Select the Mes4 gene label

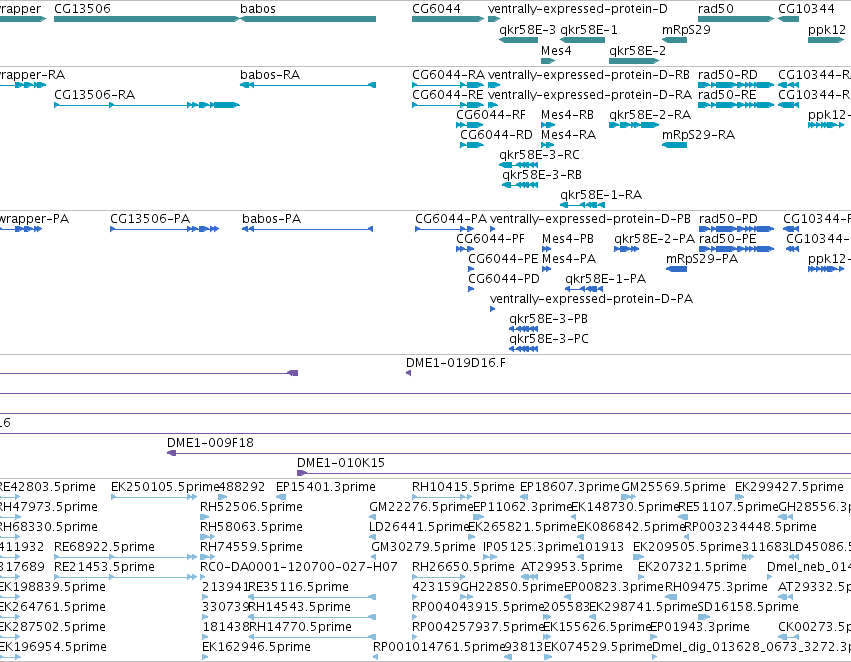[x=556, y=51]
